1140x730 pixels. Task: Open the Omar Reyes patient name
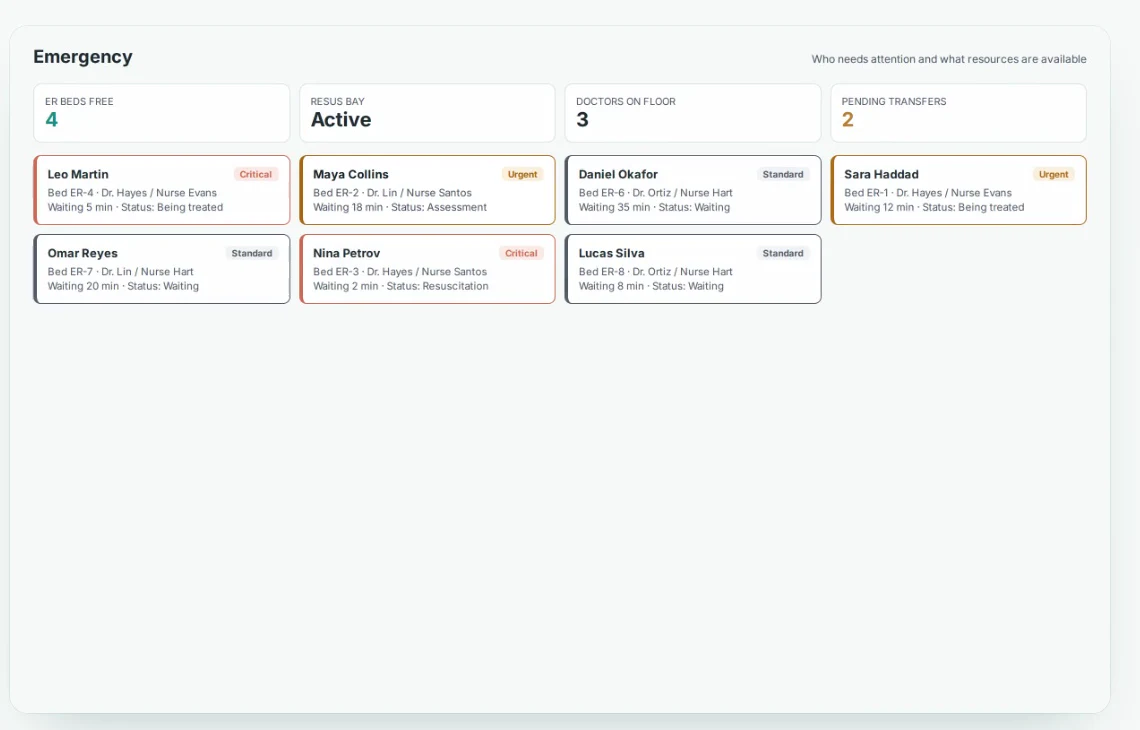pos(82,253)
